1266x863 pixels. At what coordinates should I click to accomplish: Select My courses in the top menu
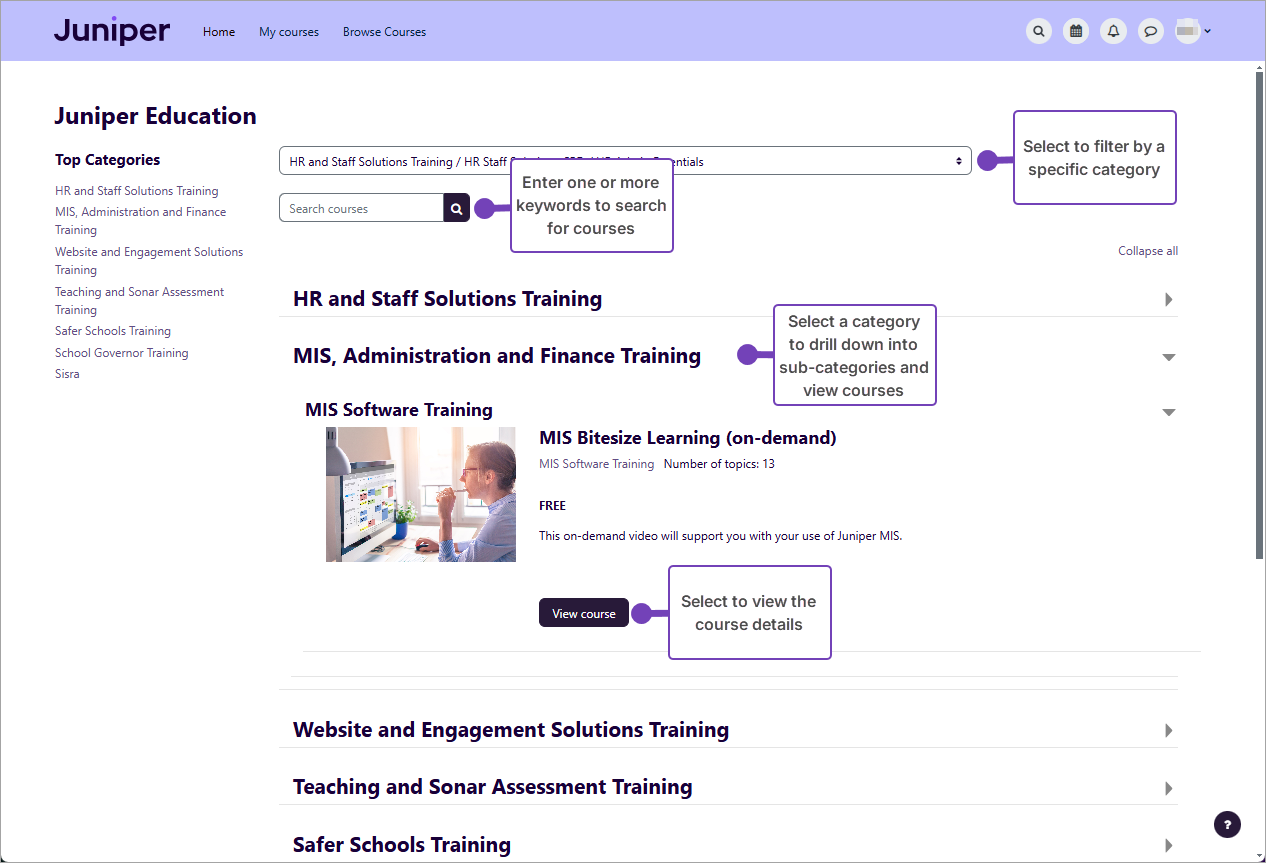[288, 31]
